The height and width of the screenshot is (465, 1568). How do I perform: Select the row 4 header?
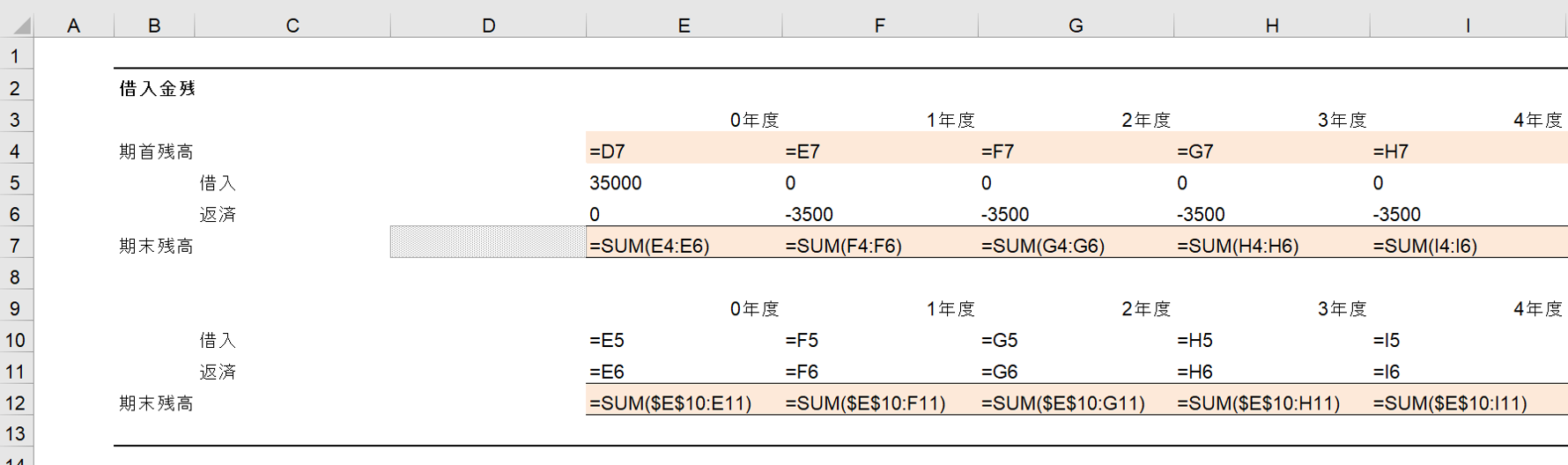click(x=15, y=151)
